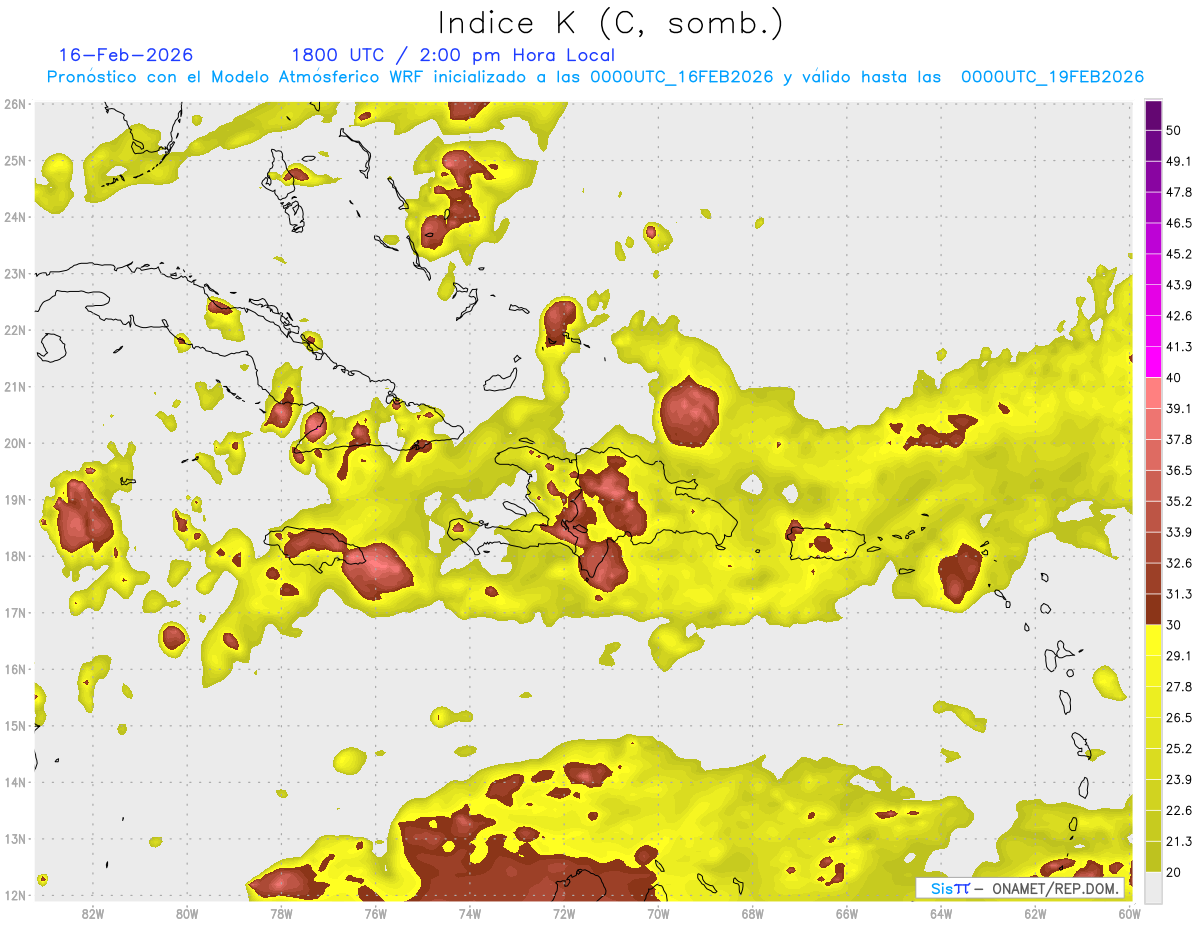
Task: Click the '23N' latitude label
Action: point(15,273)
